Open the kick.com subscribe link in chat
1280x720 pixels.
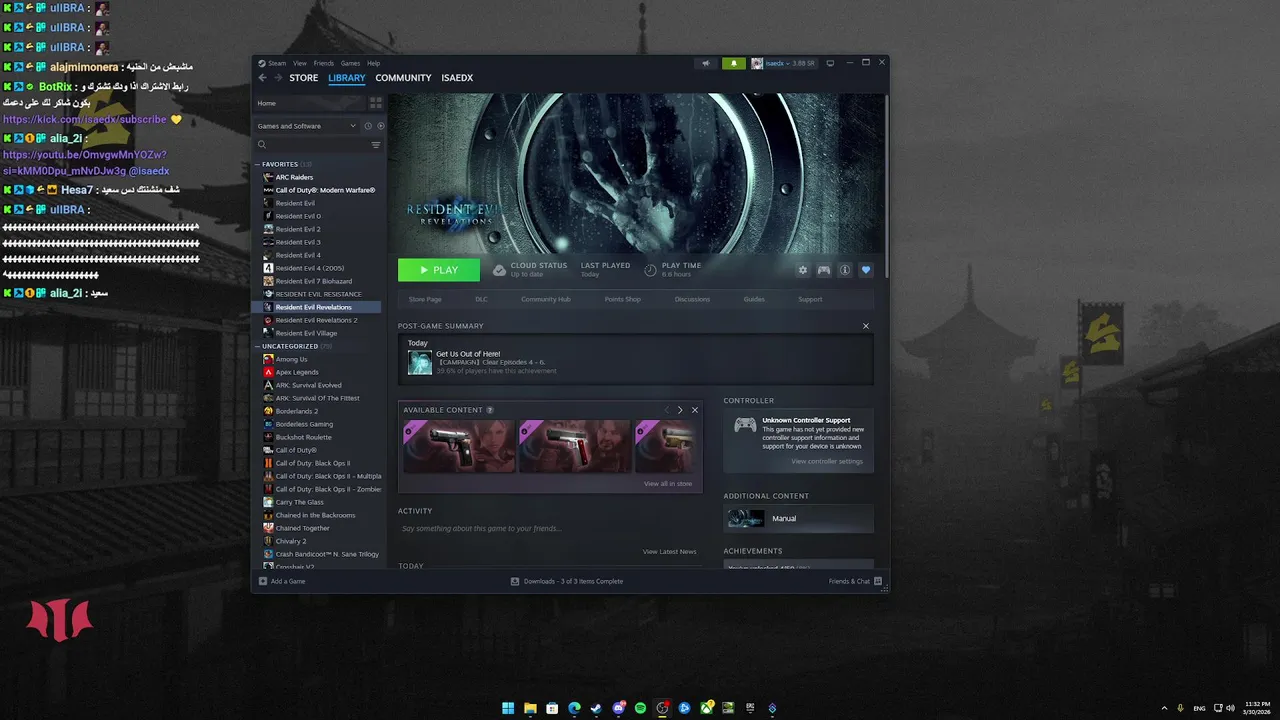(x=85, y=119)
